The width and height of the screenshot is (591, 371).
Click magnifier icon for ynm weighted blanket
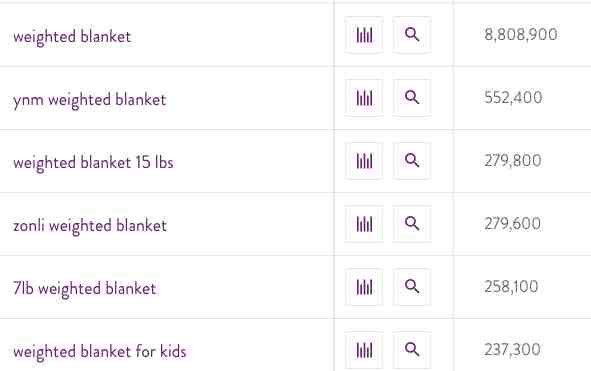(x=412, y=98)
